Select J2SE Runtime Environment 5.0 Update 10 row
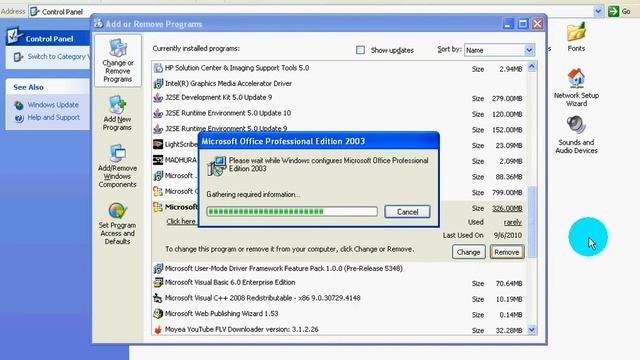 coord(339,113)
